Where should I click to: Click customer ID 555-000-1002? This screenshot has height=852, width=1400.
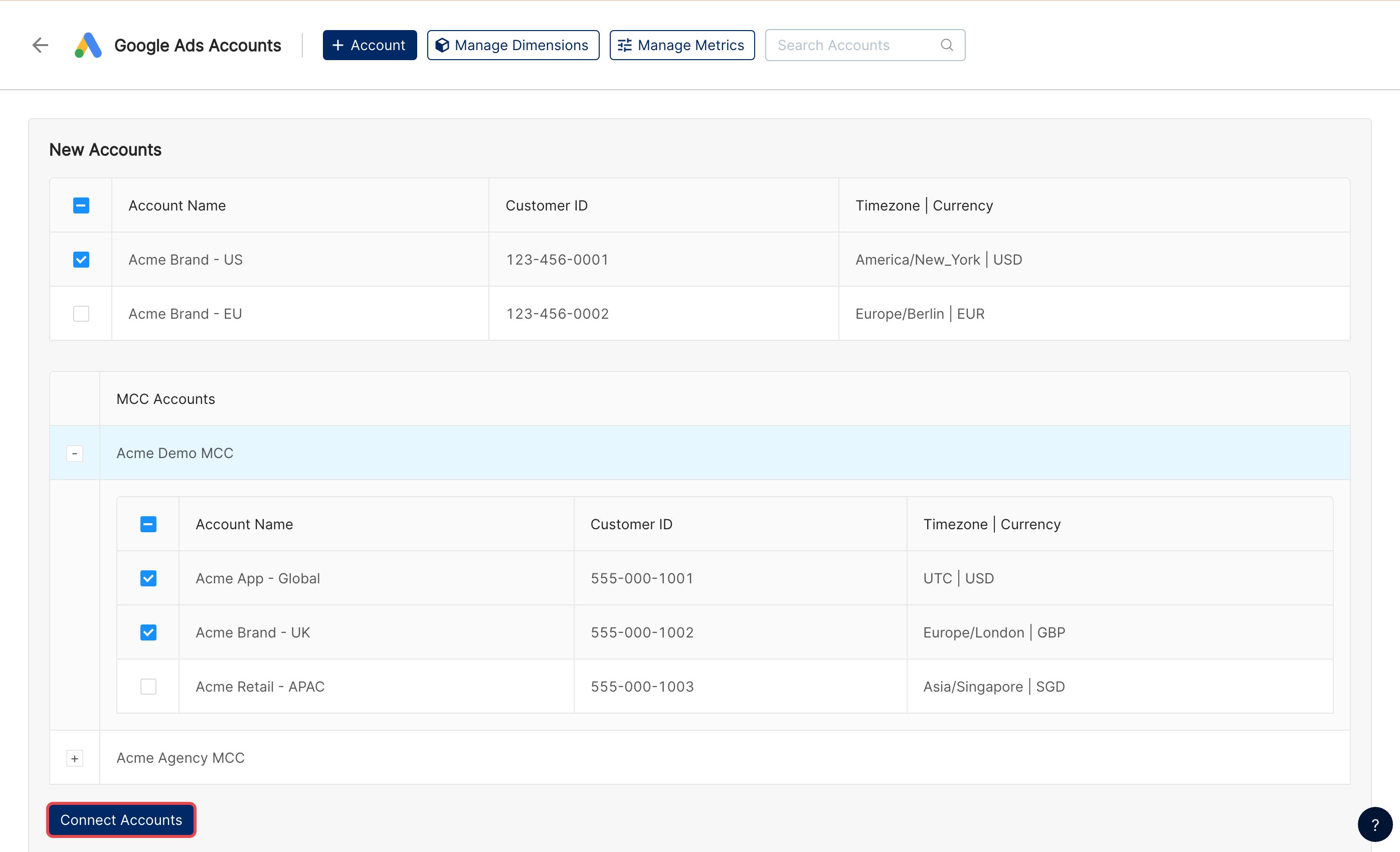tap(642, 632)
